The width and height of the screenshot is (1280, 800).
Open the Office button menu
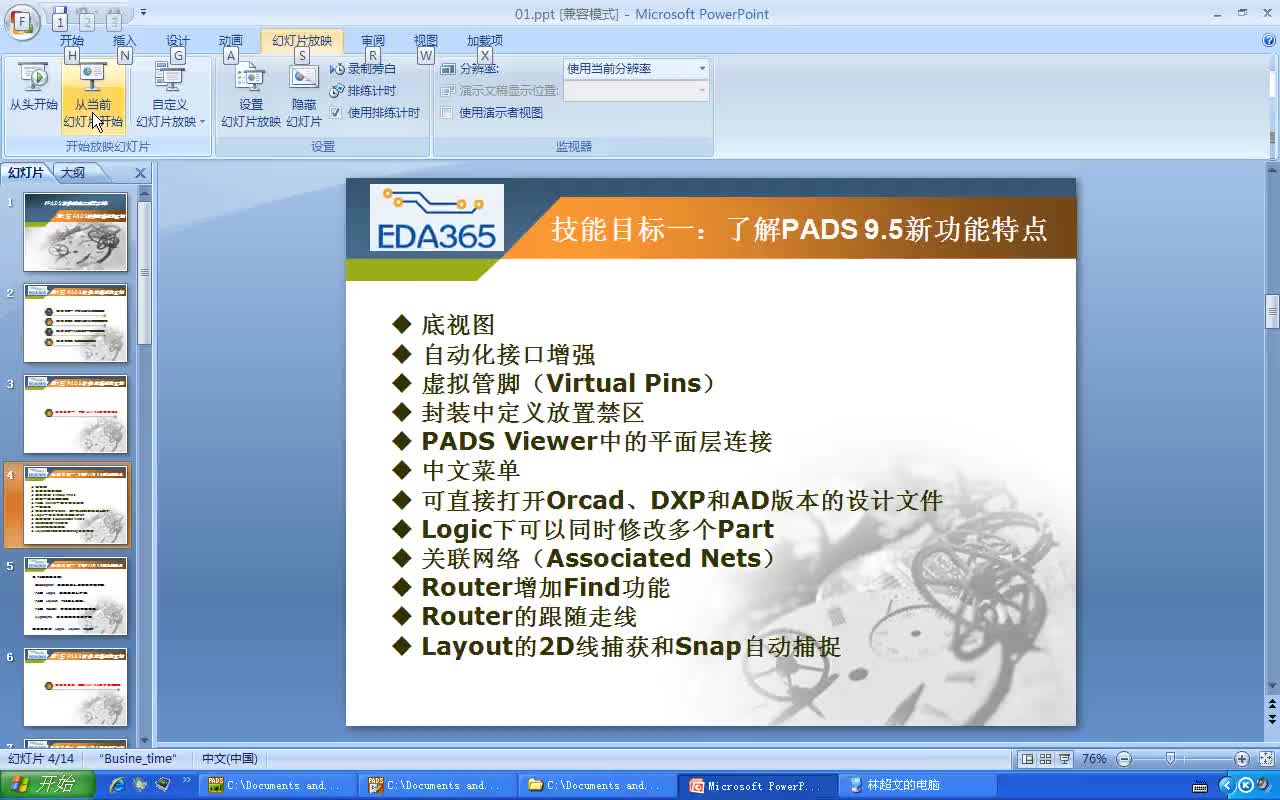click(x=22, y=21)
